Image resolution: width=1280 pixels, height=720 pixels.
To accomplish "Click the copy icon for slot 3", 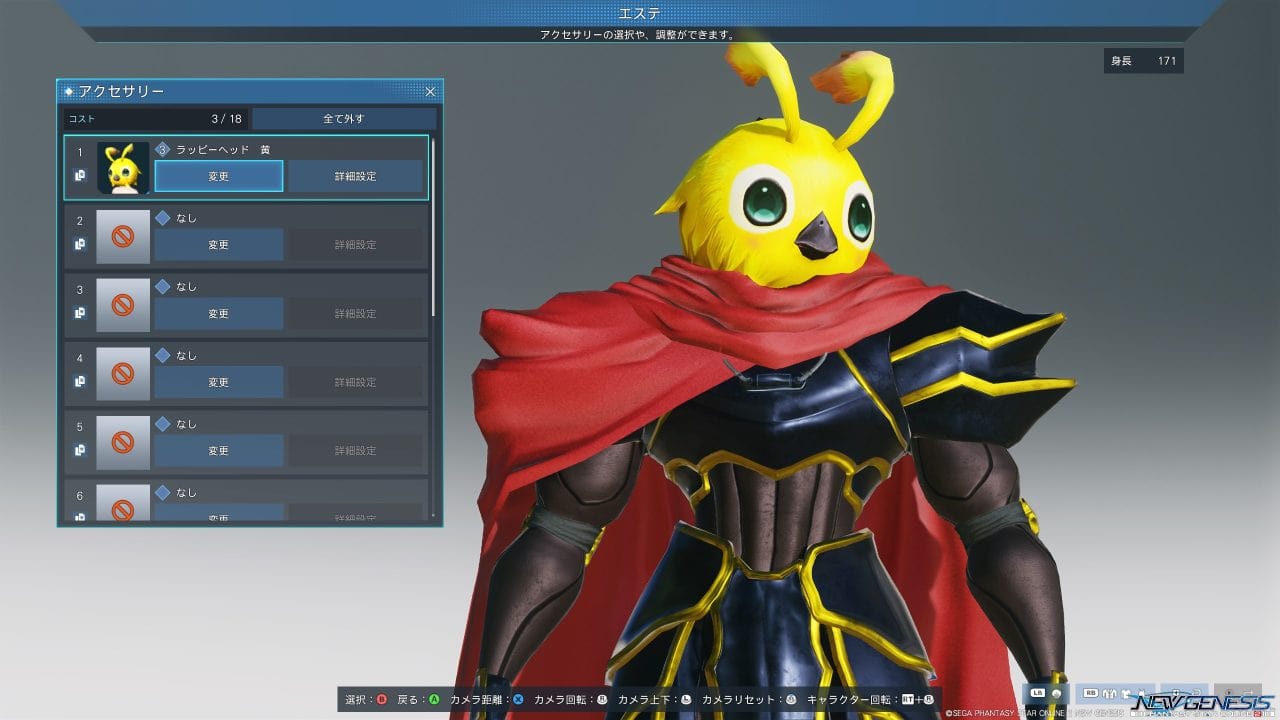I will [80, 313].
